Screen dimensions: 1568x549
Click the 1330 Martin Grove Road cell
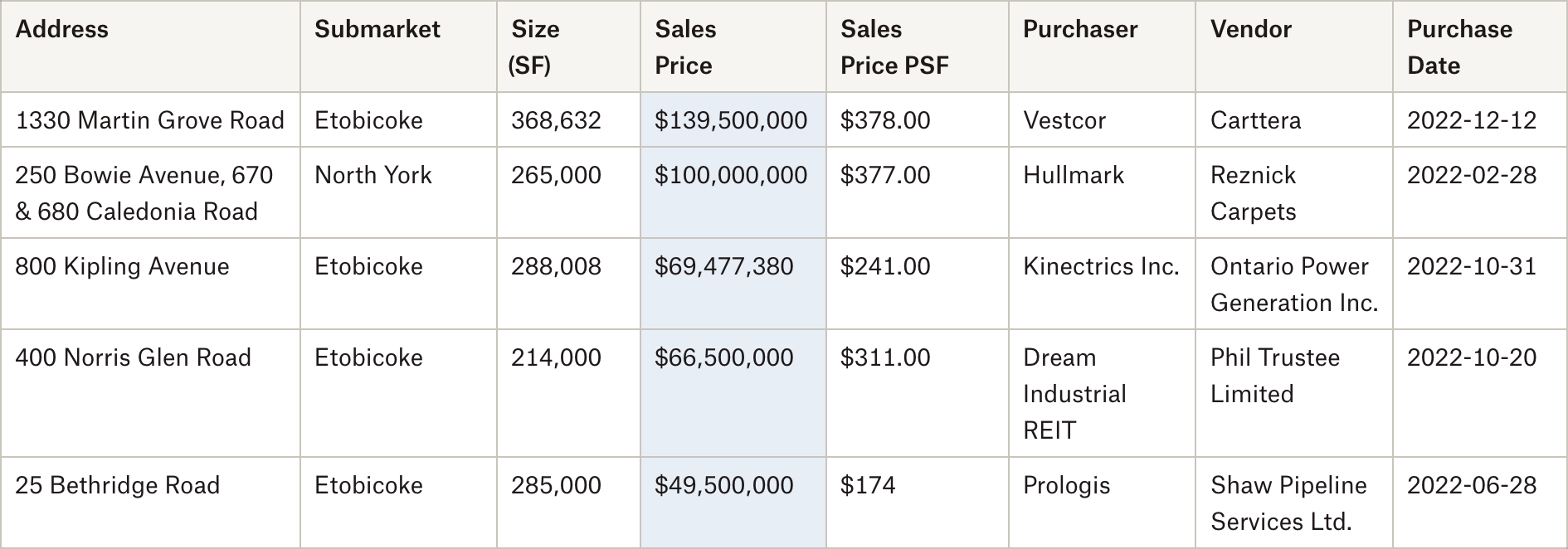coord(150,119)
